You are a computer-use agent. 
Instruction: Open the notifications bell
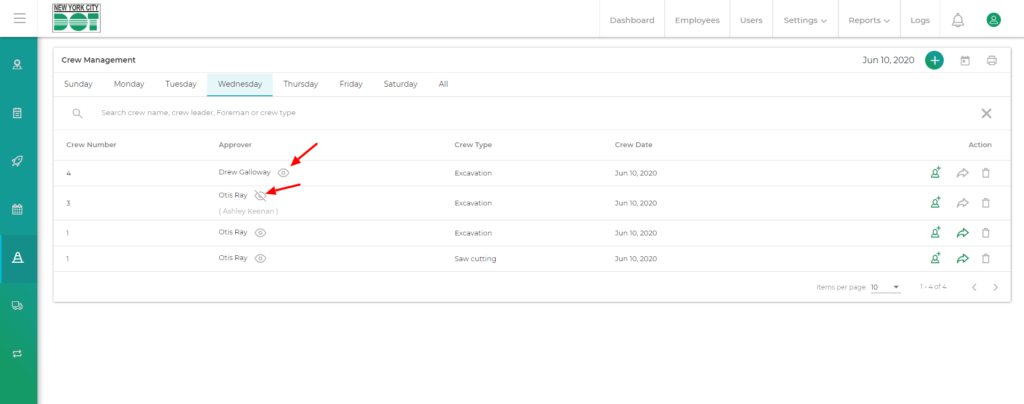[x=958, y=20]
